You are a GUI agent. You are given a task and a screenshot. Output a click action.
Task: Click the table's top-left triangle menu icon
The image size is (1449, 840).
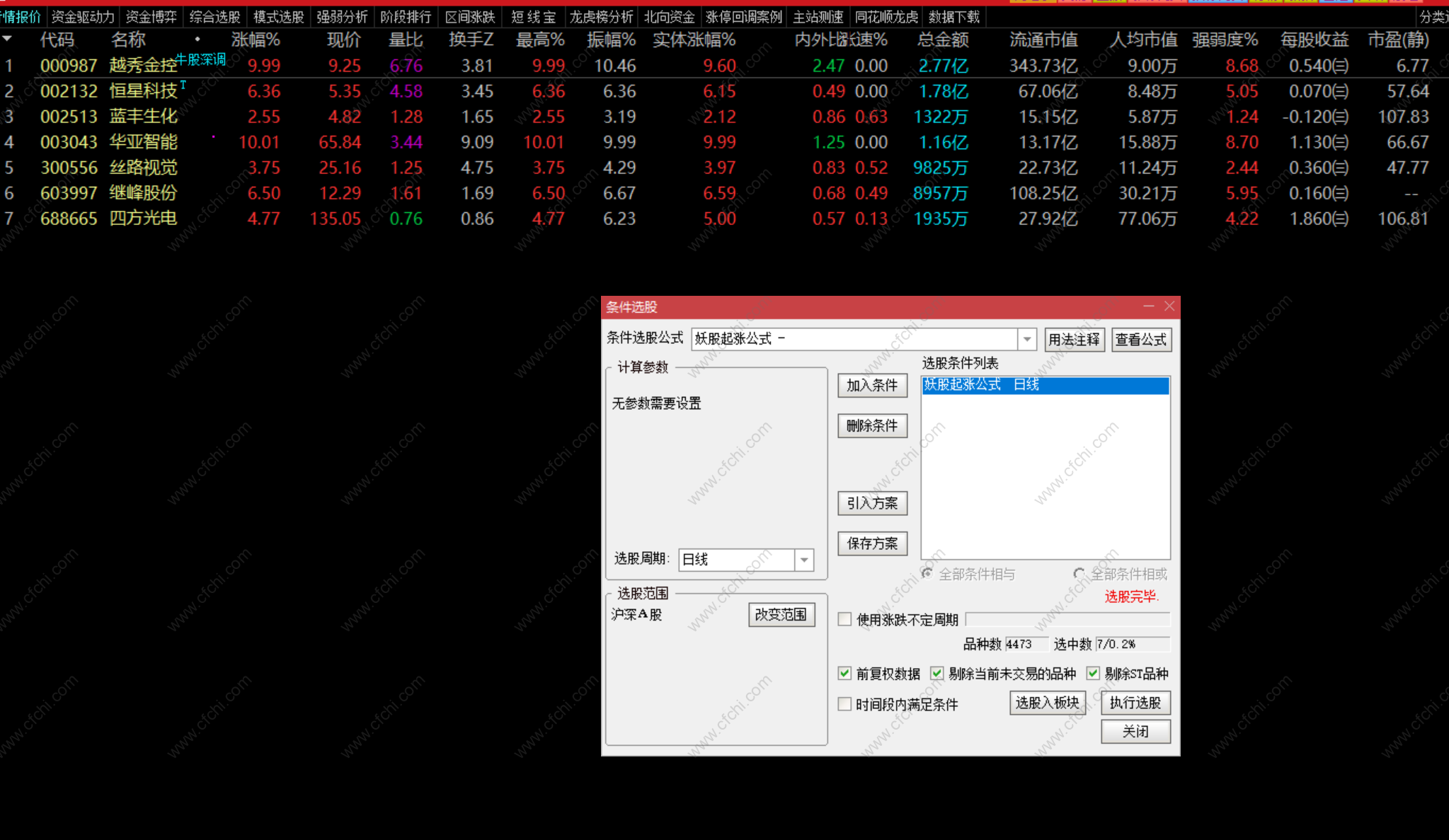(x=7, y=38)
